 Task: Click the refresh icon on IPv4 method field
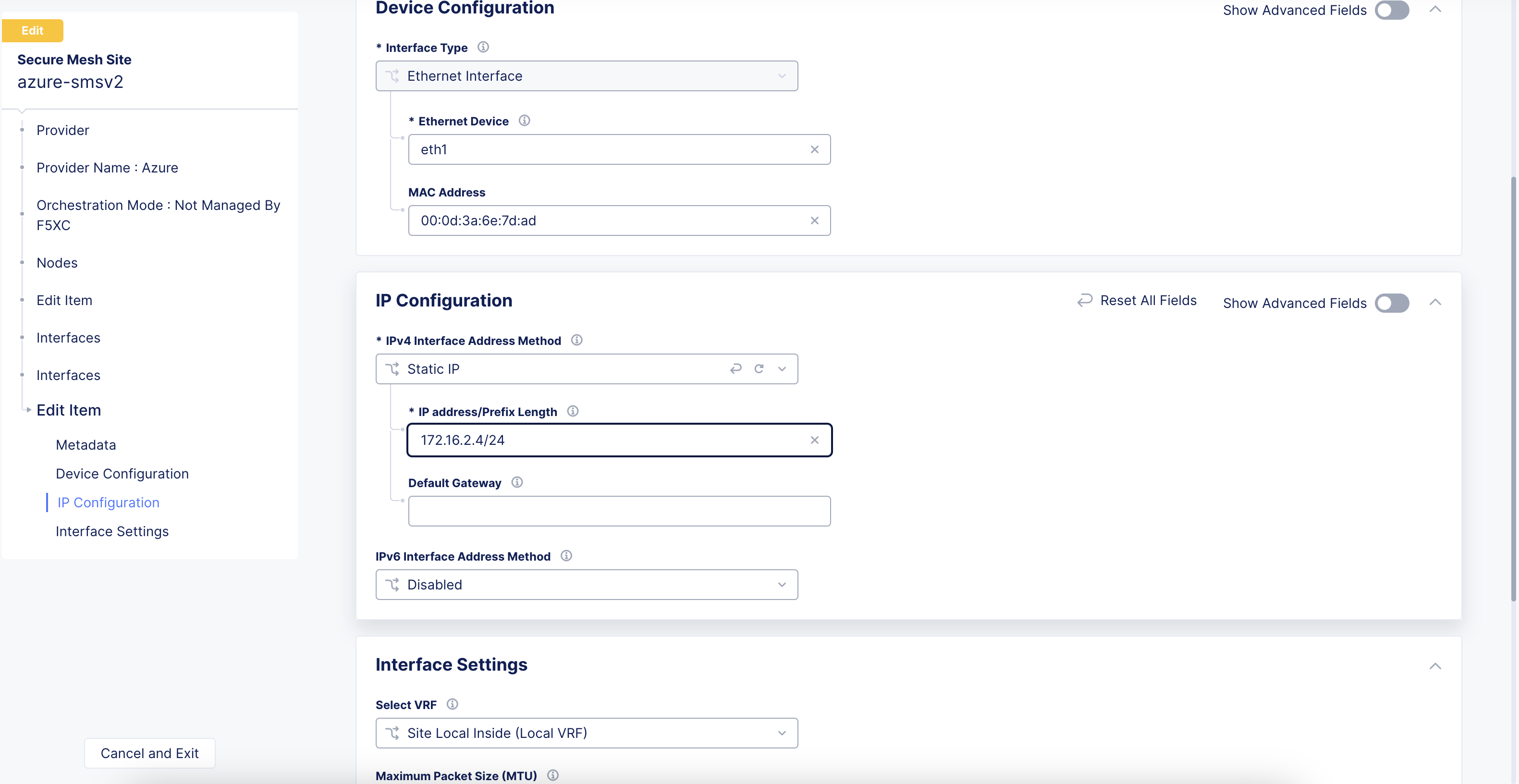759,368
